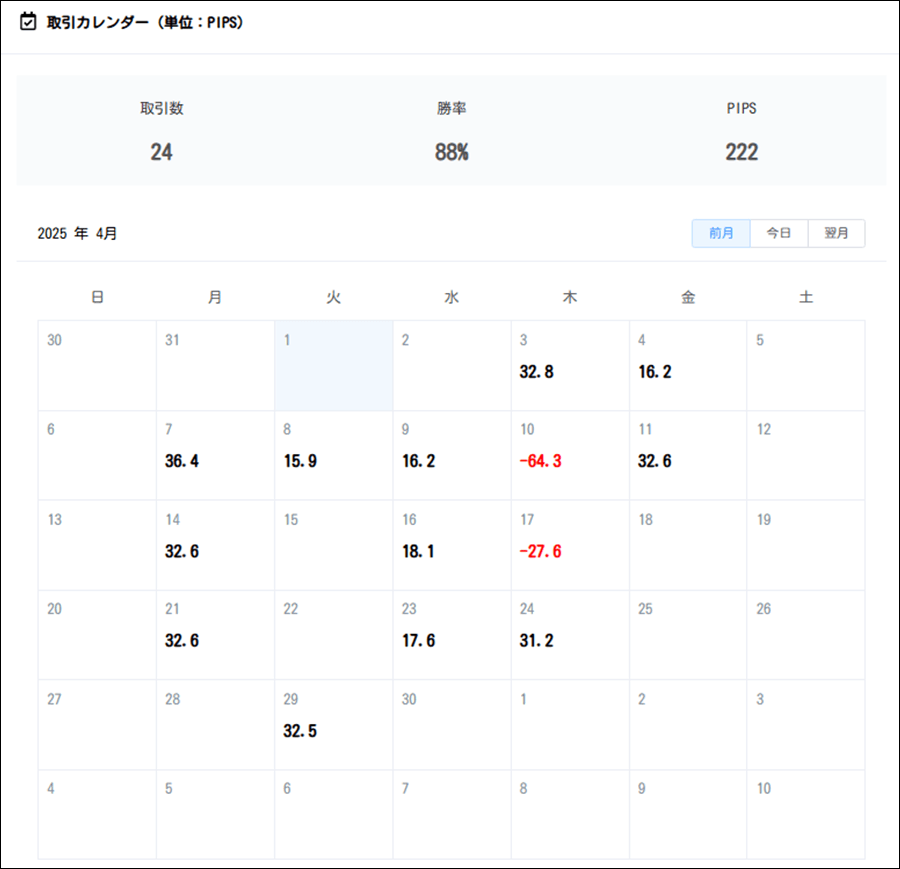Select the April 22 calendar cell

click(333, 635)
